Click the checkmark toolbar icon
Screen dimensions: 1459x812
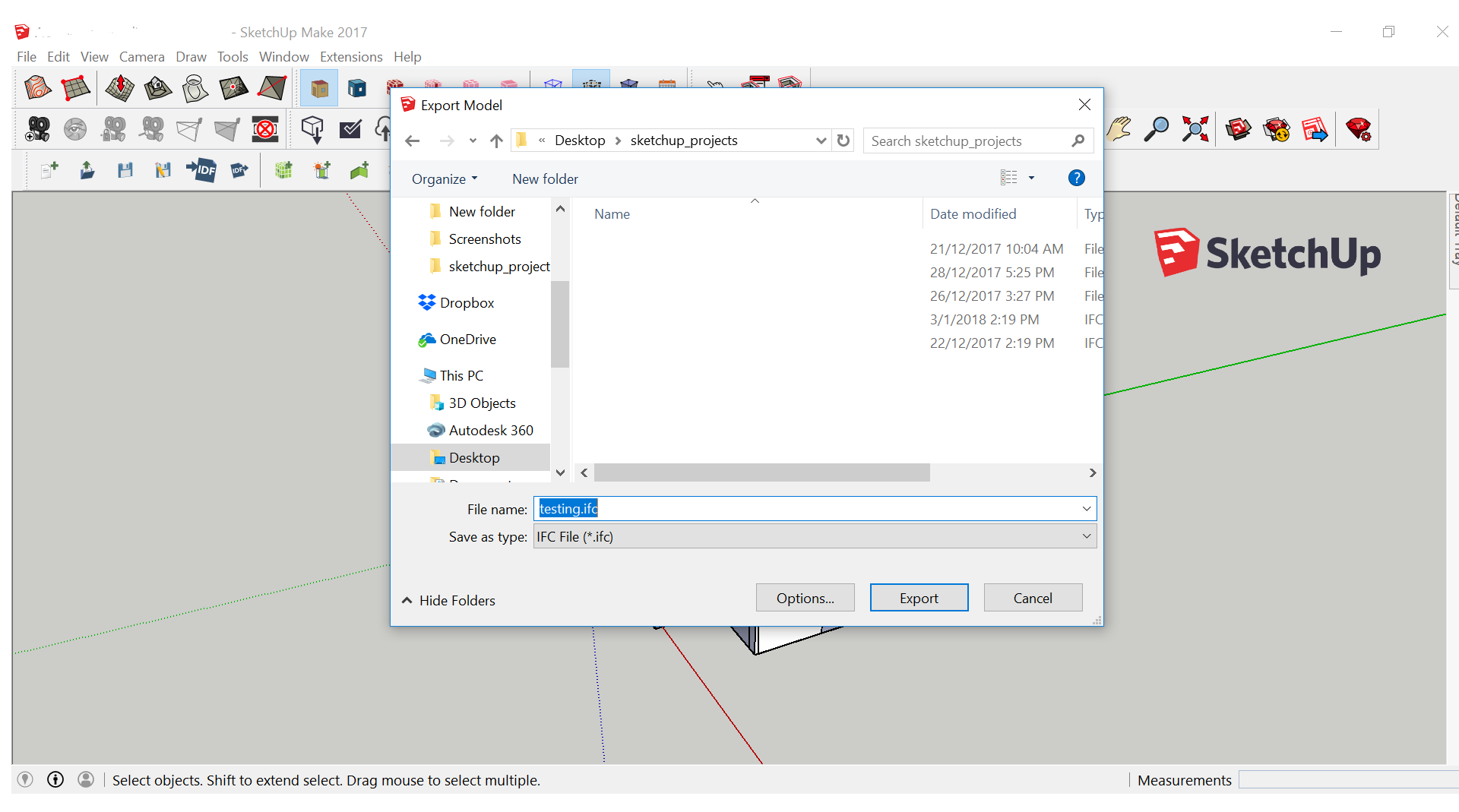[x=350, y=129]
